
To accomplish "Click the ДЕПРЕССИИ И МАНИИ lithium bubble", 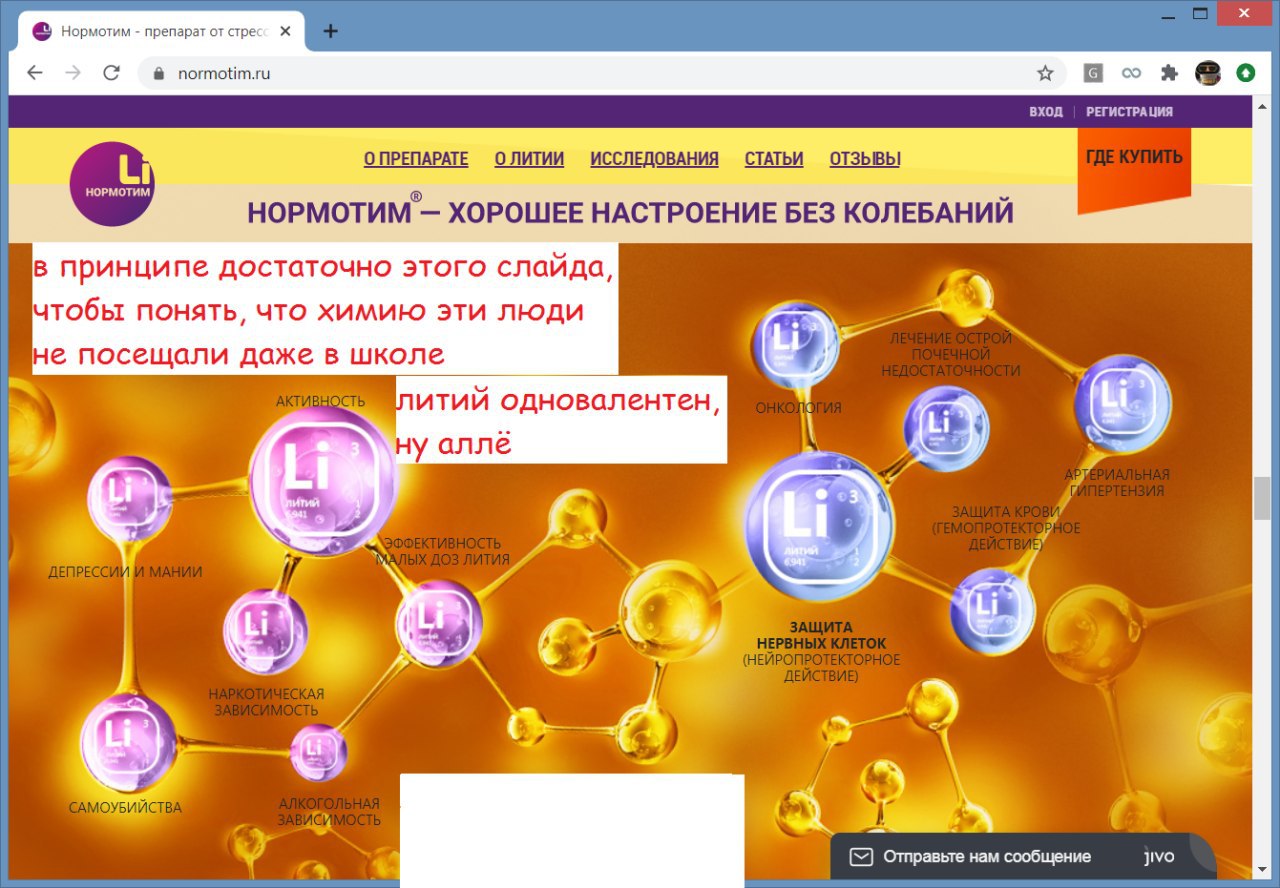I will coord(130,498).
